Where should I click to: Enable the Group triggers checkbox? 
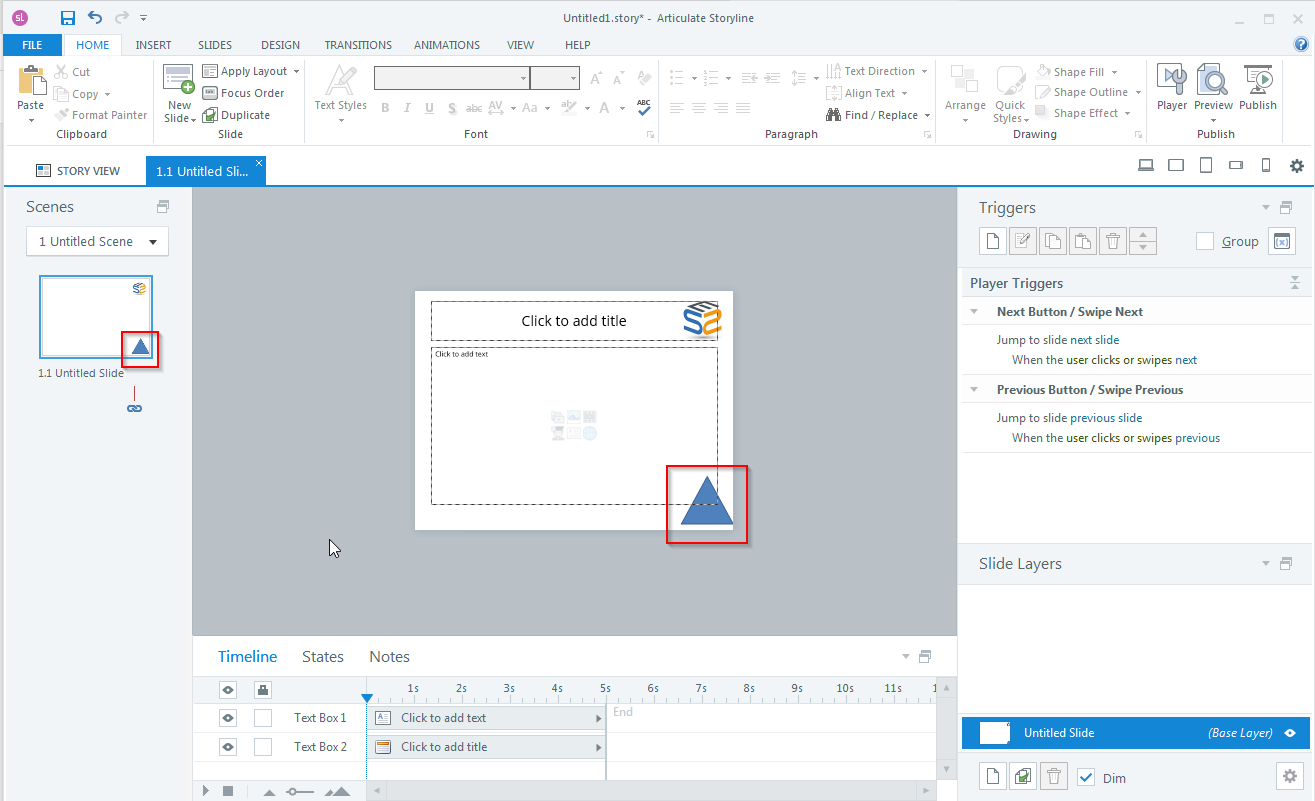[1205, 241]
